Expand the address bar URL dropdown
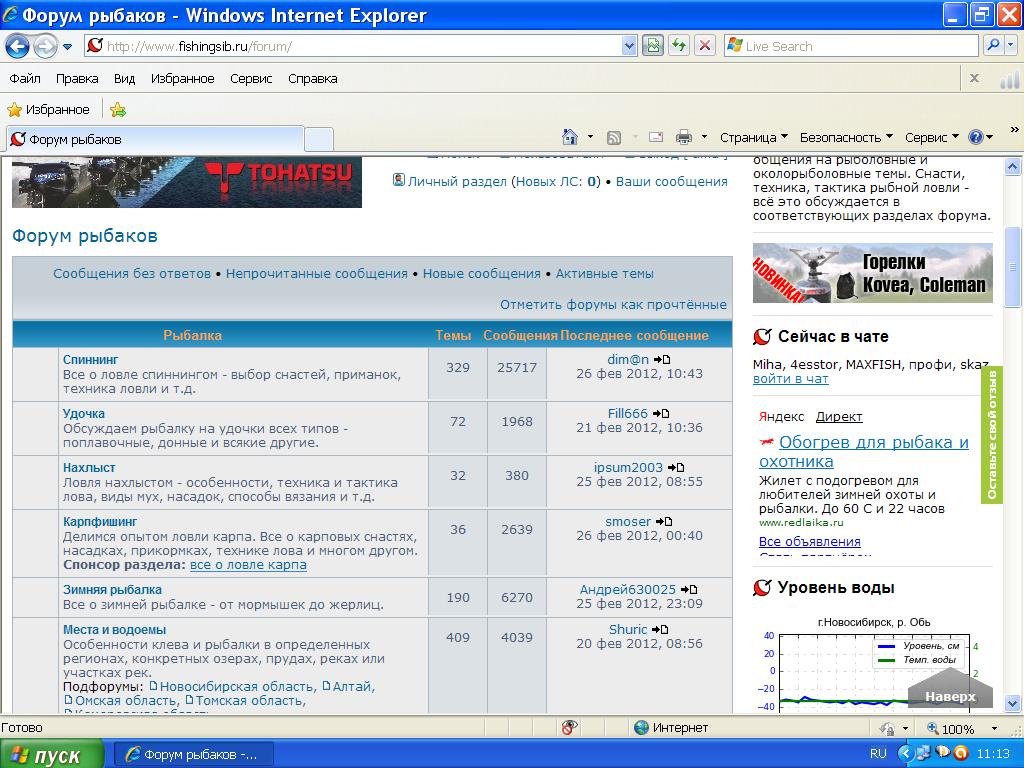This screenshot has height=768, width=1024. pyautogui.click(x=629, y=46)
